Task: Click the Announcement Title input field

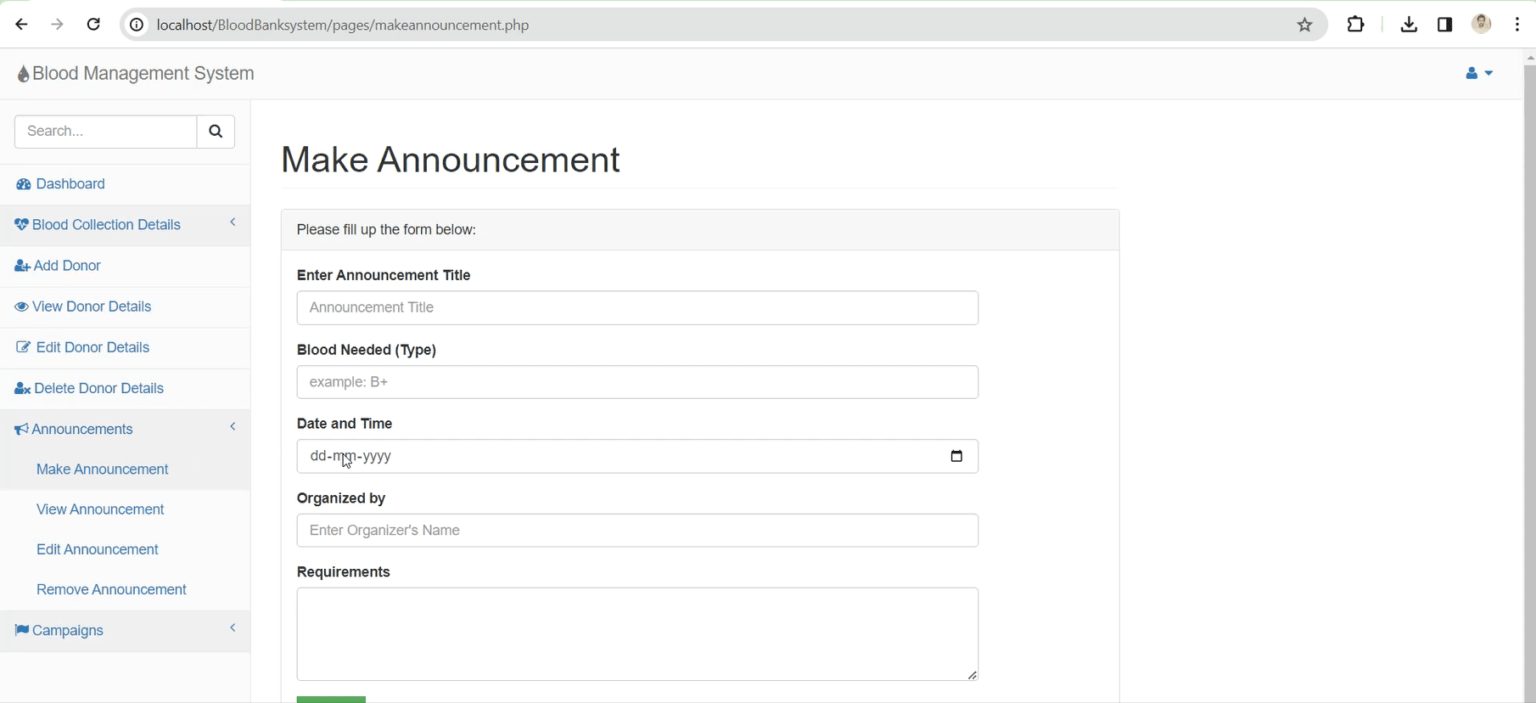Action: (x=637, y=307)
